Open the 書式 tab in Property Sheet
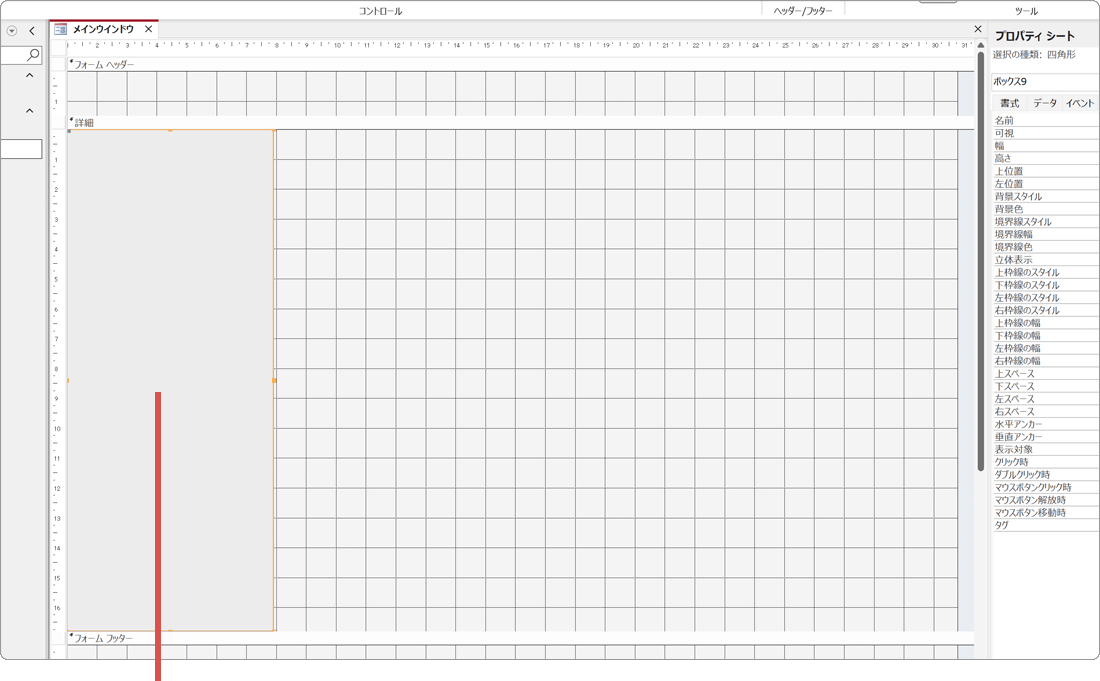Screen dimensions: 1100x681 point(1009,104)
